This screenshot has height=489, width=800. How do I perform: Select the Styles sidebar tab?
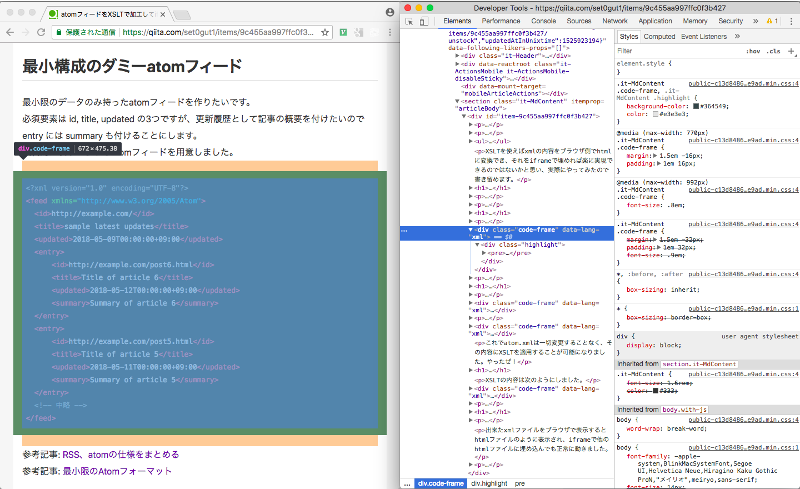629,36
